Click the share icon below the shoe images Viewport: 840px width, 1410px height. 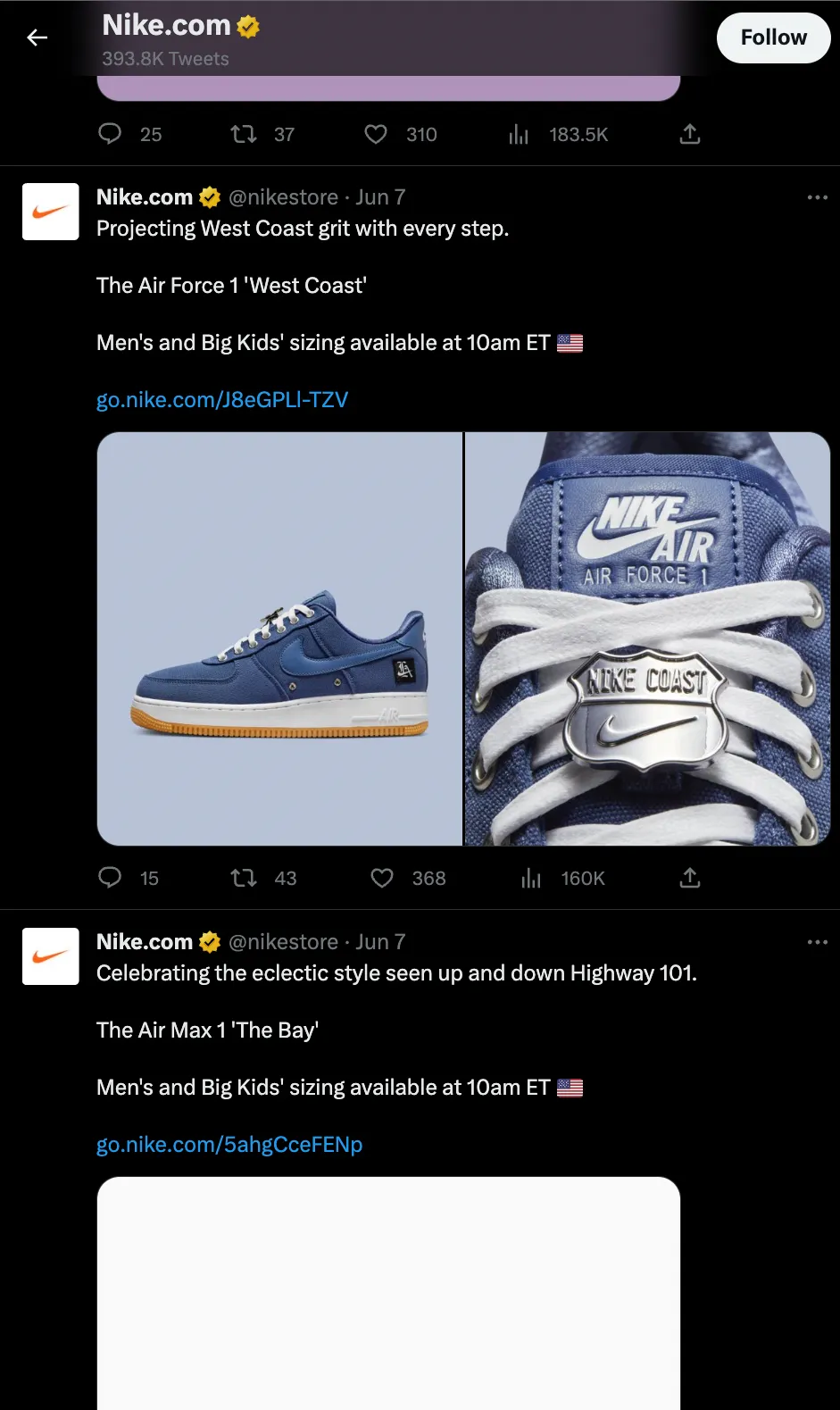(x=689, y=878)
